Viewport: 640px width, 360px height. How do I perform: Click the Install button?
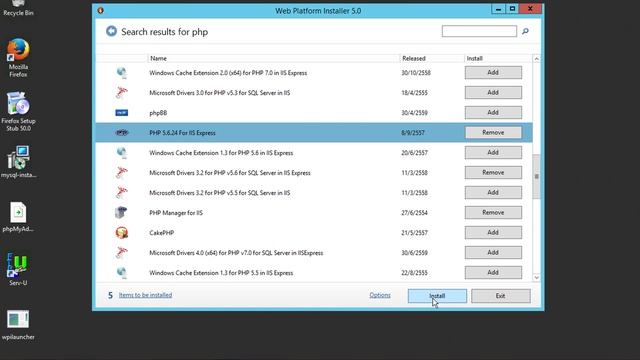click(437, 296)
